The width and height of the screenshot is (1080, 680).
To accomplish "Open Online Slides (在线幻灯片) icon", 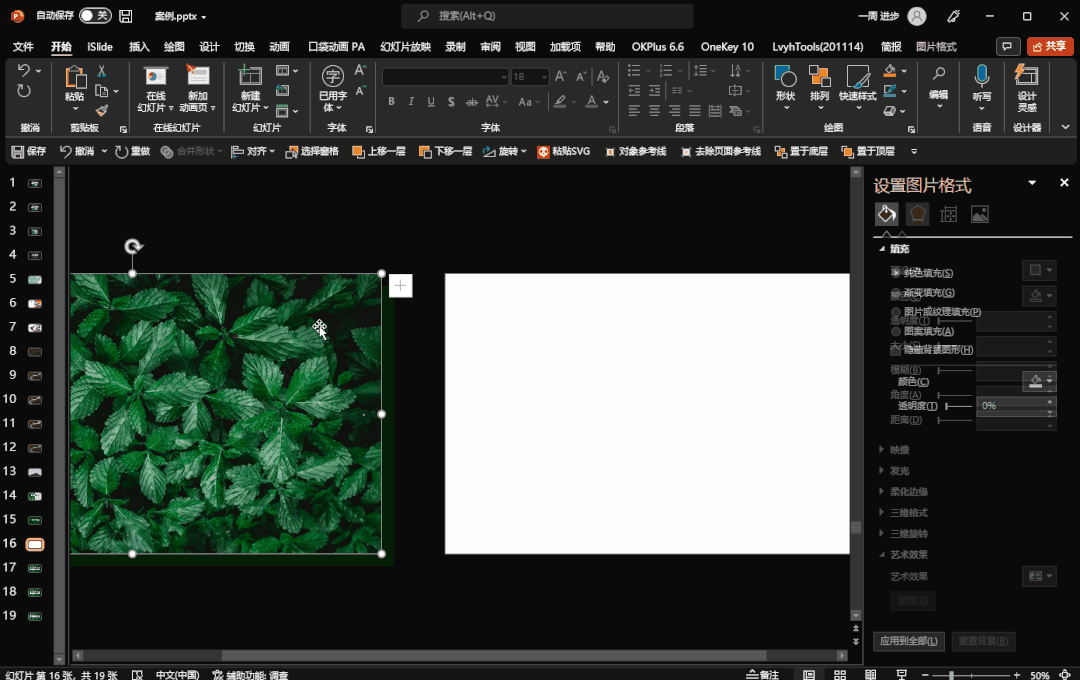I will tap(156, 76).
